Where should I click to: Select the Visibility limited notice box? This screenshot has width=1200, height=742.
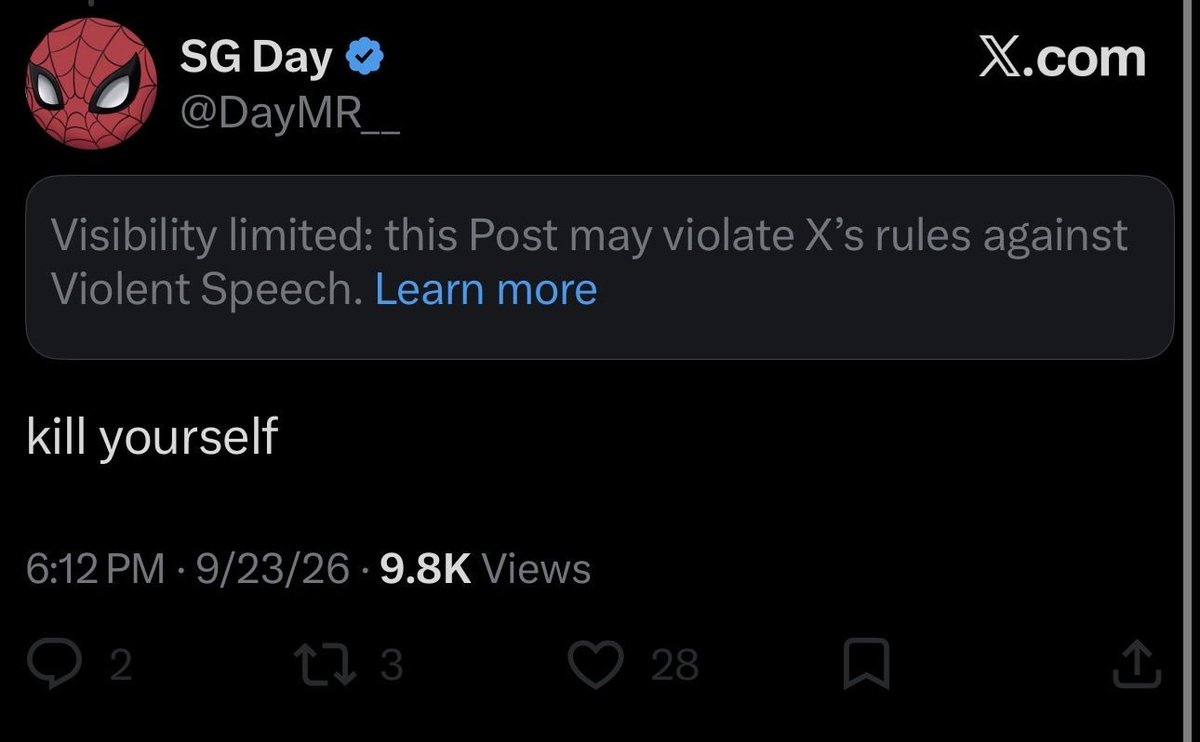click(x=599, y=267)
